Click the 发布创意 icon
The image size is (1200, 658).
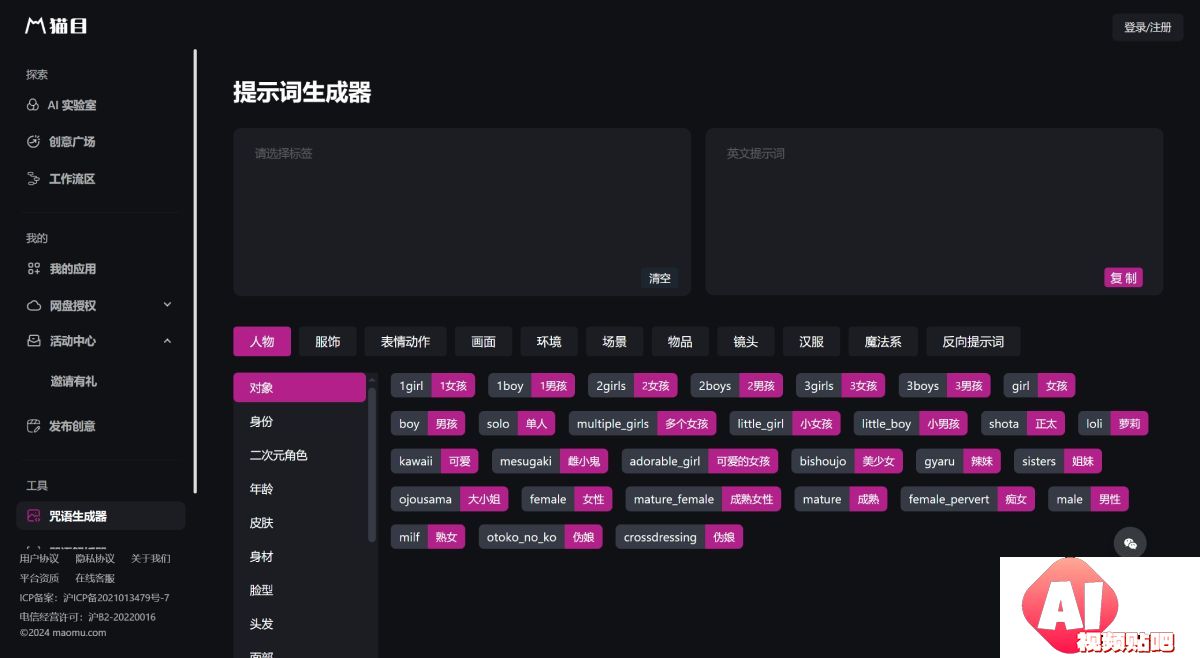tap(33, 426)
